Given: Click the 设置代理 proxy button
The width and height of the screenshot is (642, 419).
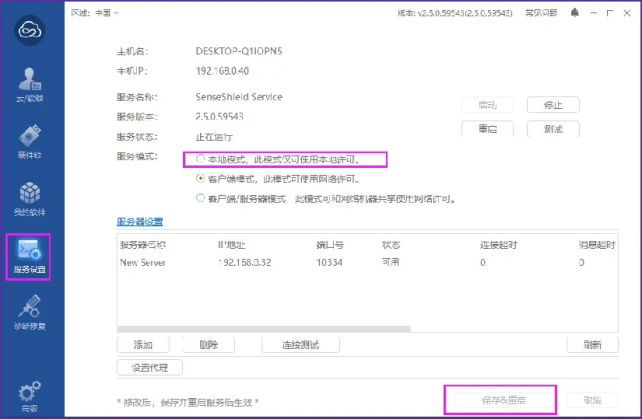Looking at the screenshot, I should coord(150,367).
